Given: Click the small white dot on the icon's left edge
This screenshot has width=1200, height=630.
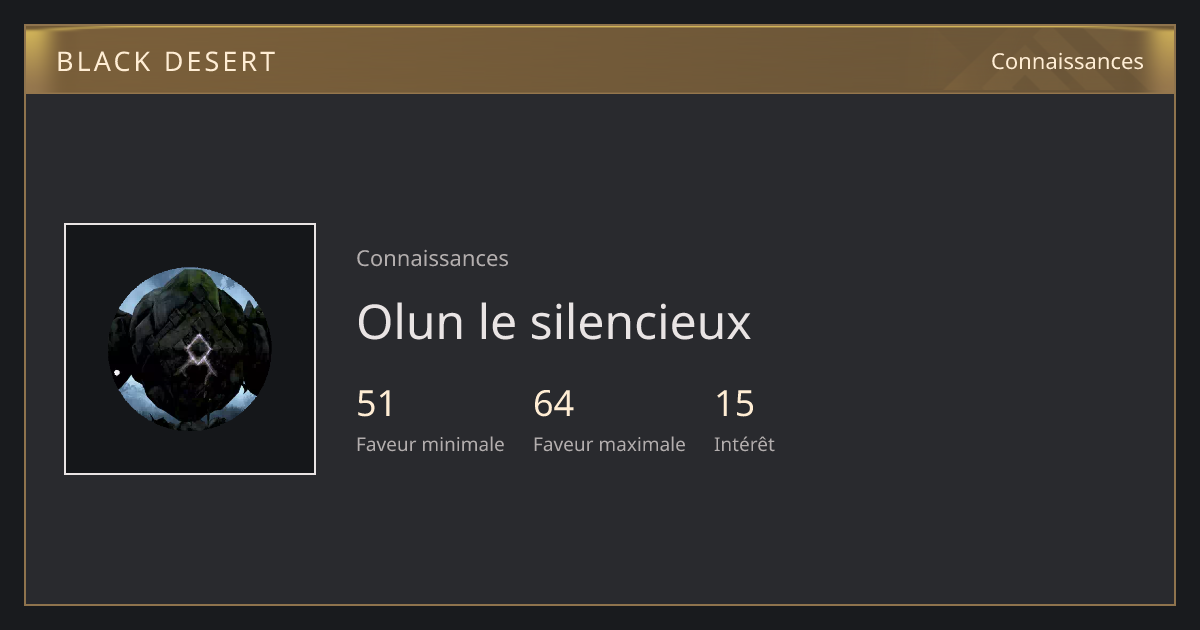Looking at the screenshot, I should [117, 373].
